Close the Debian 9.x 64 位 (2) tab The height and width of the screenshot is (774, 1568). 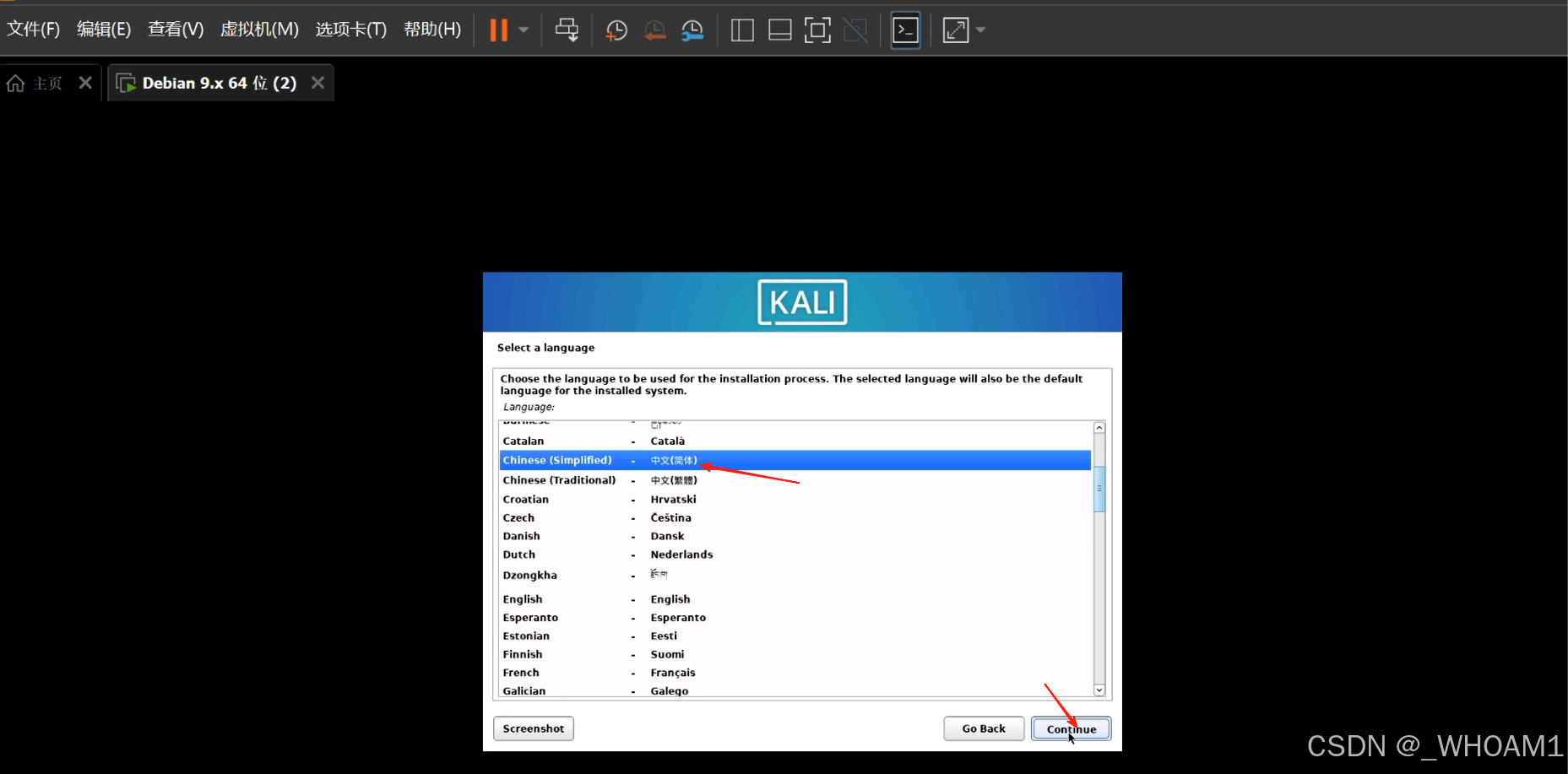(317, 83)
